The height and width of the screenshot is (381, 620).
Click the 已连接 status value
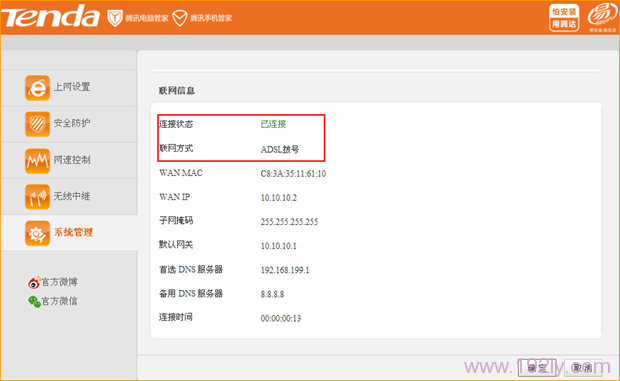pos(273,124)
